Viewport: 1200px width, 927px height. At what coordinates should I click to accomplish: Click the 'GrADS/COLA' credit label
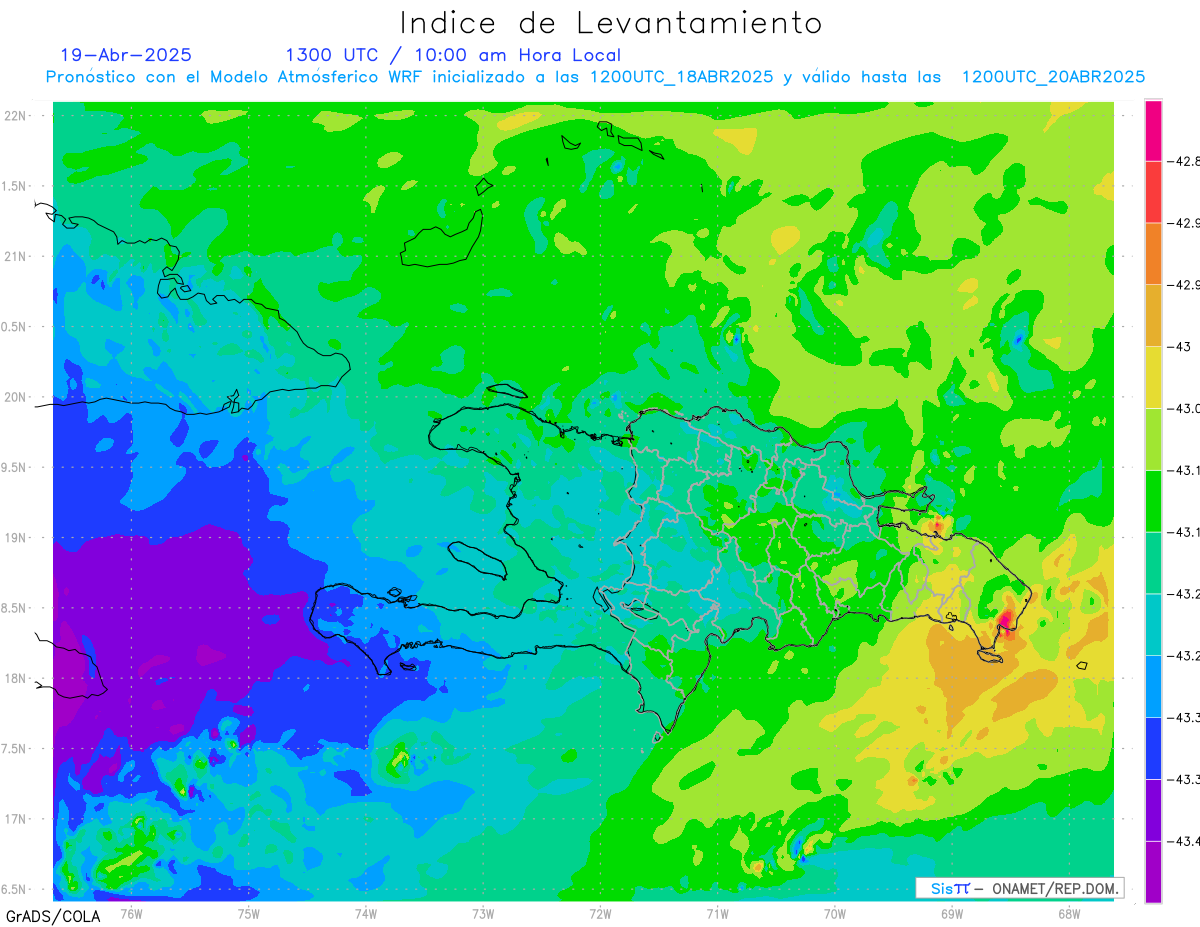[x=52, y=916]
